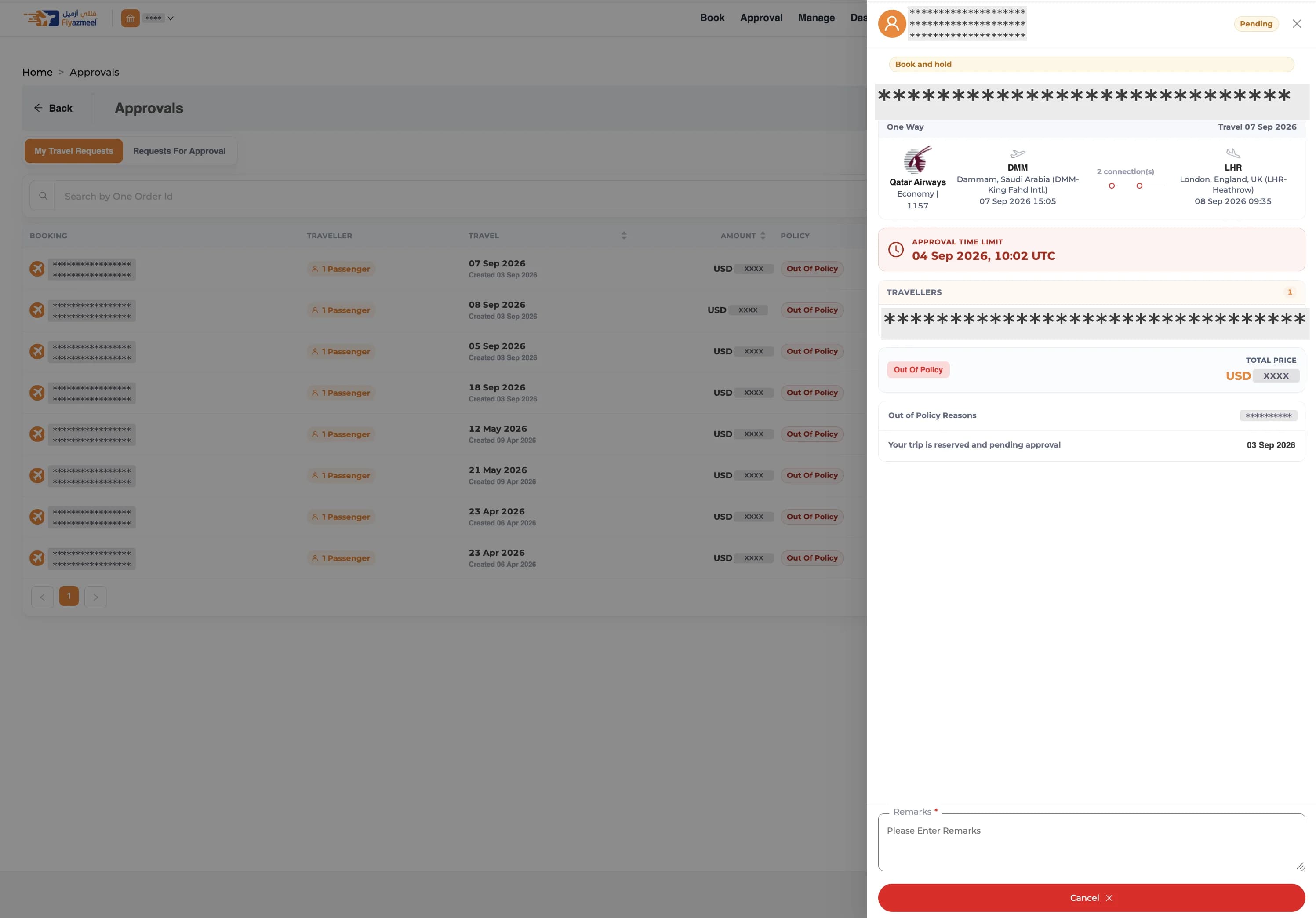
Task: Close the booking details panel
Action: (x=1297, y=23)
